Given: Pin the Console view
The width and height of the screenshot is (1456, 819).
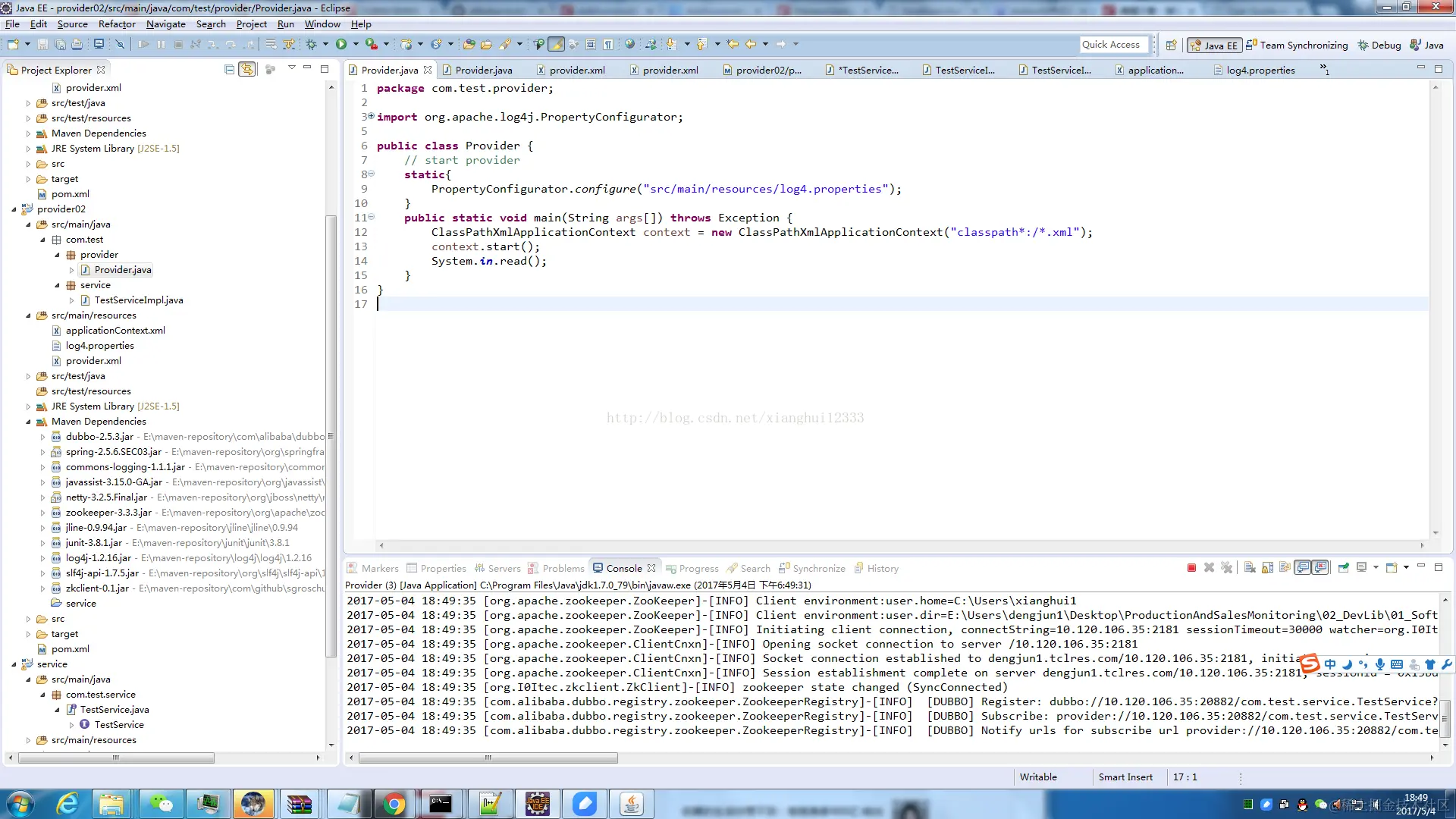Looking at the screenshot, I should 1343,567.
